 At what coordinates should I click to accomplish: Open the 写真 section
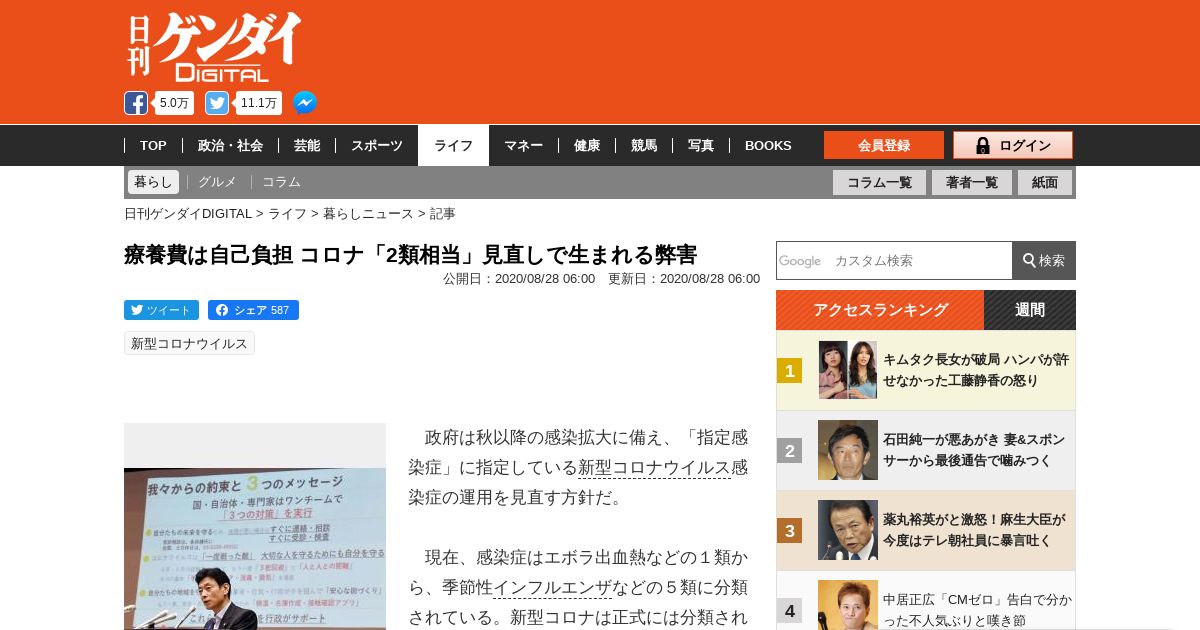(x=701, y=145)
